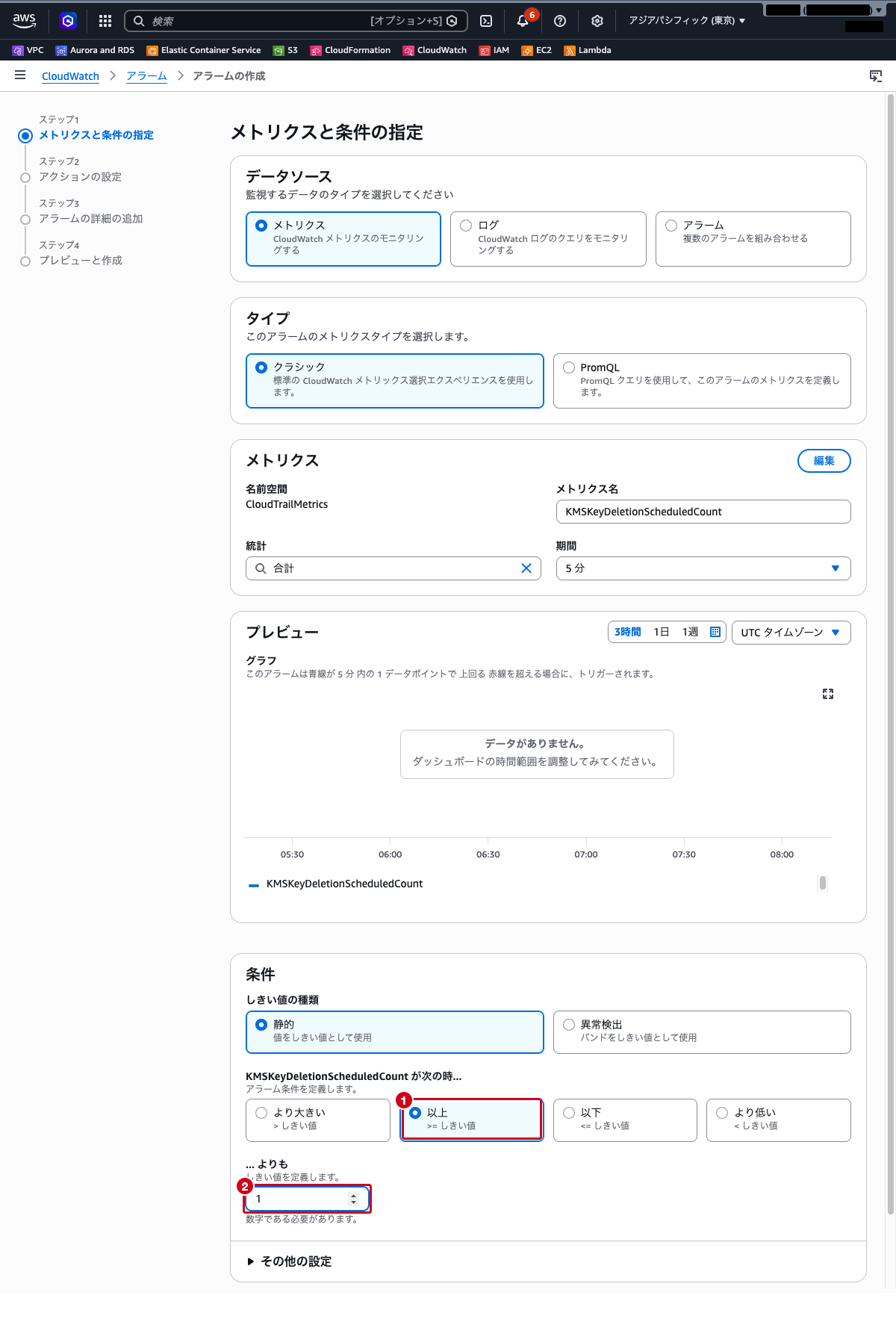Open the 期間 5 分 dropdown
This screenshot has height=1319, width=896.
(x=703, y=568)
